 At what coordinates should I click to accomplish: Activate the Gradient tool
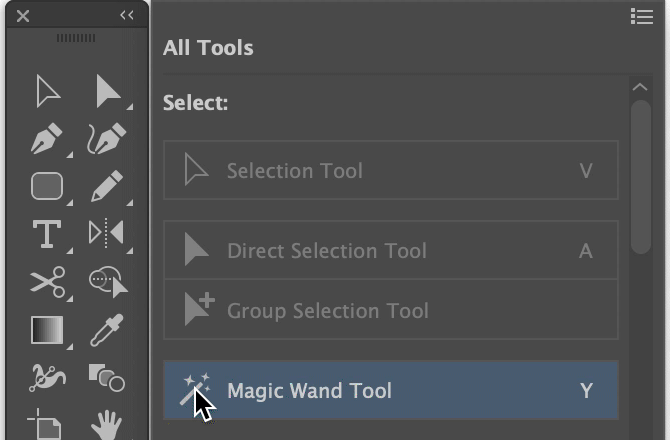(x=46, y=330)
